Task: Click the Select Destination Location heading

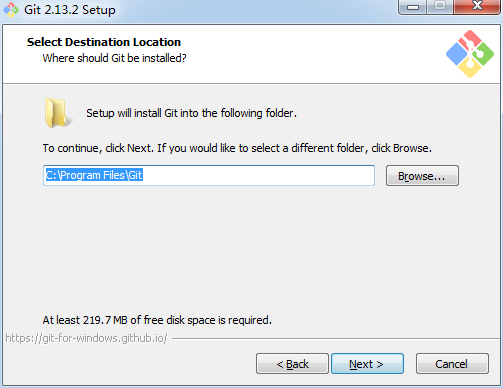Action: (x=104, y=42)
